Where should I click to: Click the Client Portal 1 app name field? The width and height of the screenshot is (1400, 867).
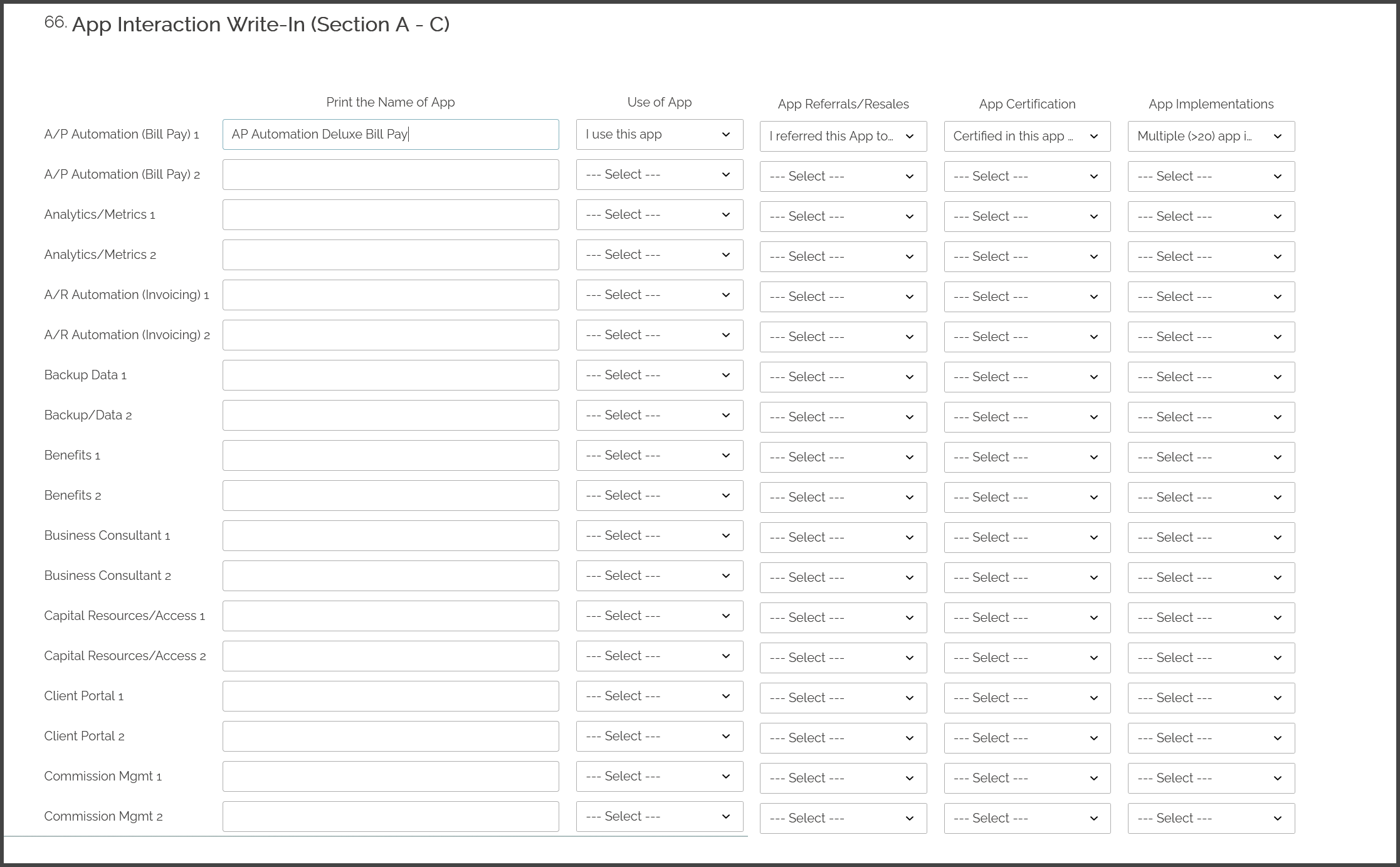(390, 696)
